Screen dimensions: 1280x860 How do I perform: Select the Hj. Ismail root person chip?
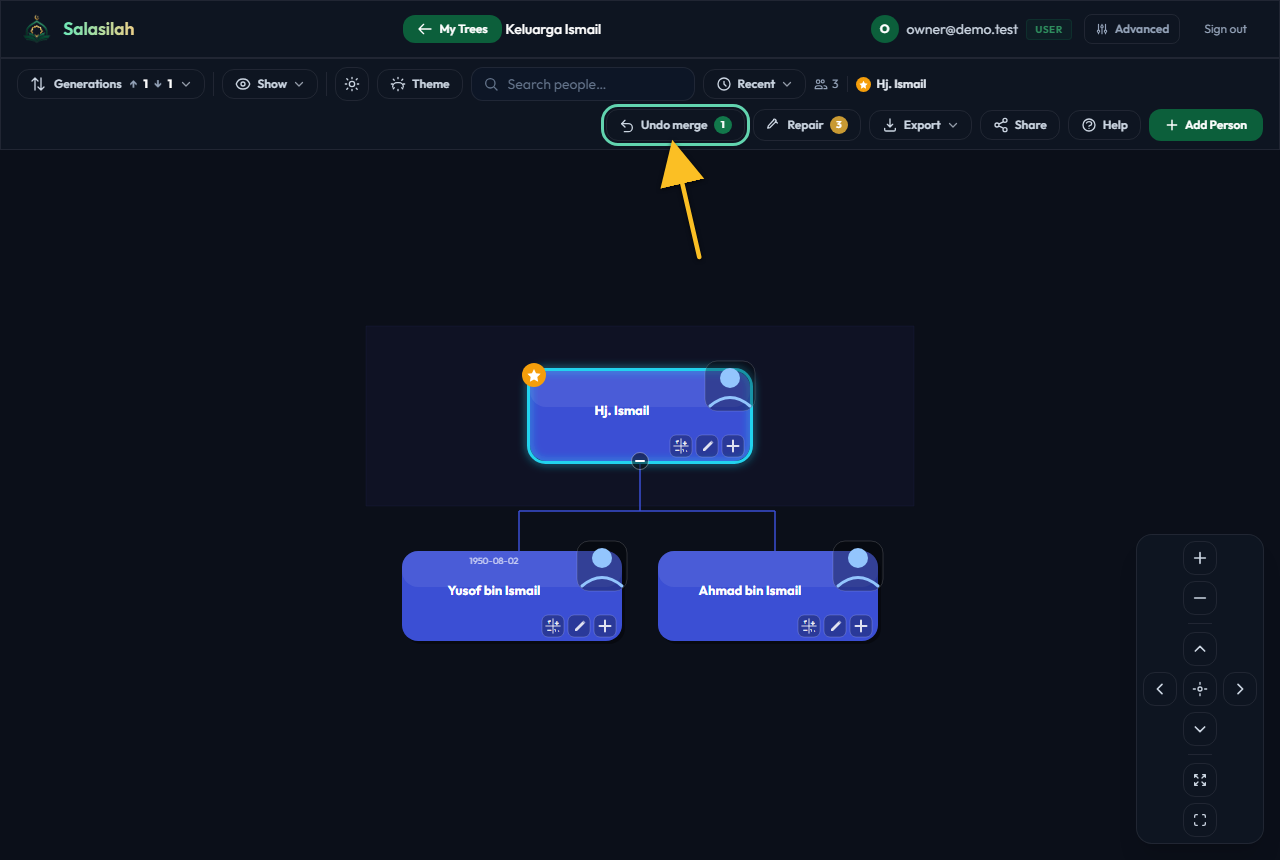[x=891, y=84]
